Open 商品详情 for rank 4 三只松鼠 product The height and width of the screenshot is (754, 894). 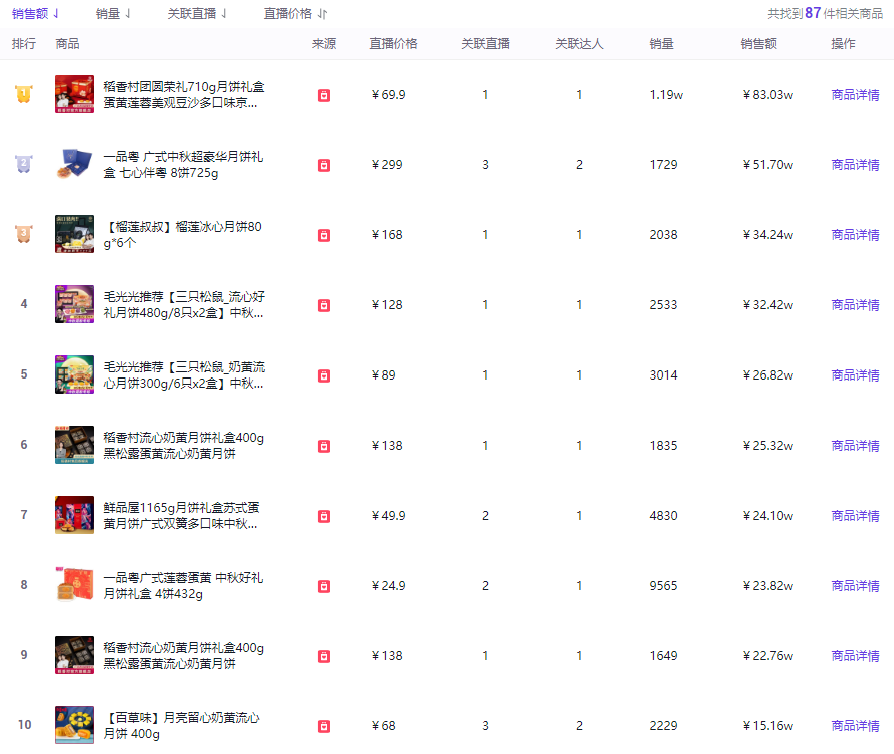coord(855,305)
